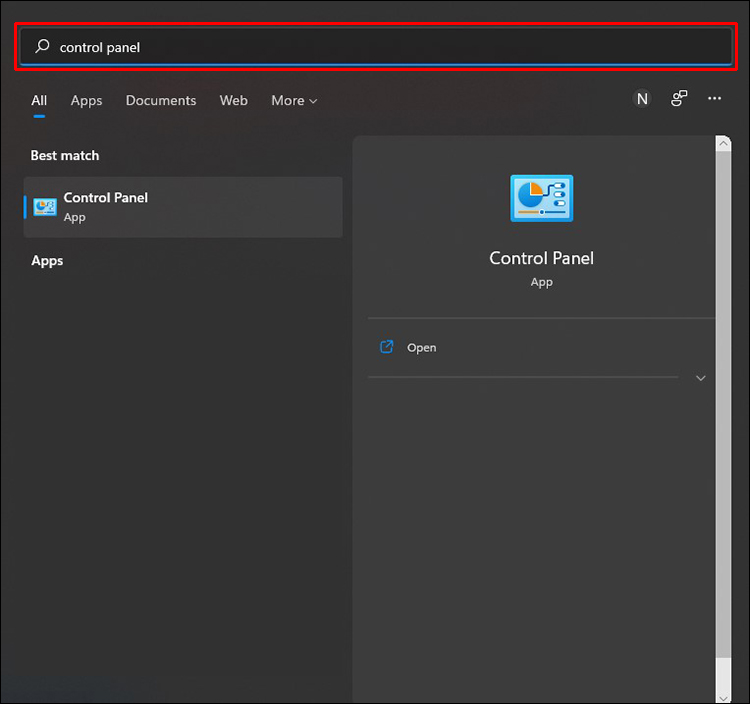Open the Web results tab
Screen dimensions: 750x704
click(233, 100)
